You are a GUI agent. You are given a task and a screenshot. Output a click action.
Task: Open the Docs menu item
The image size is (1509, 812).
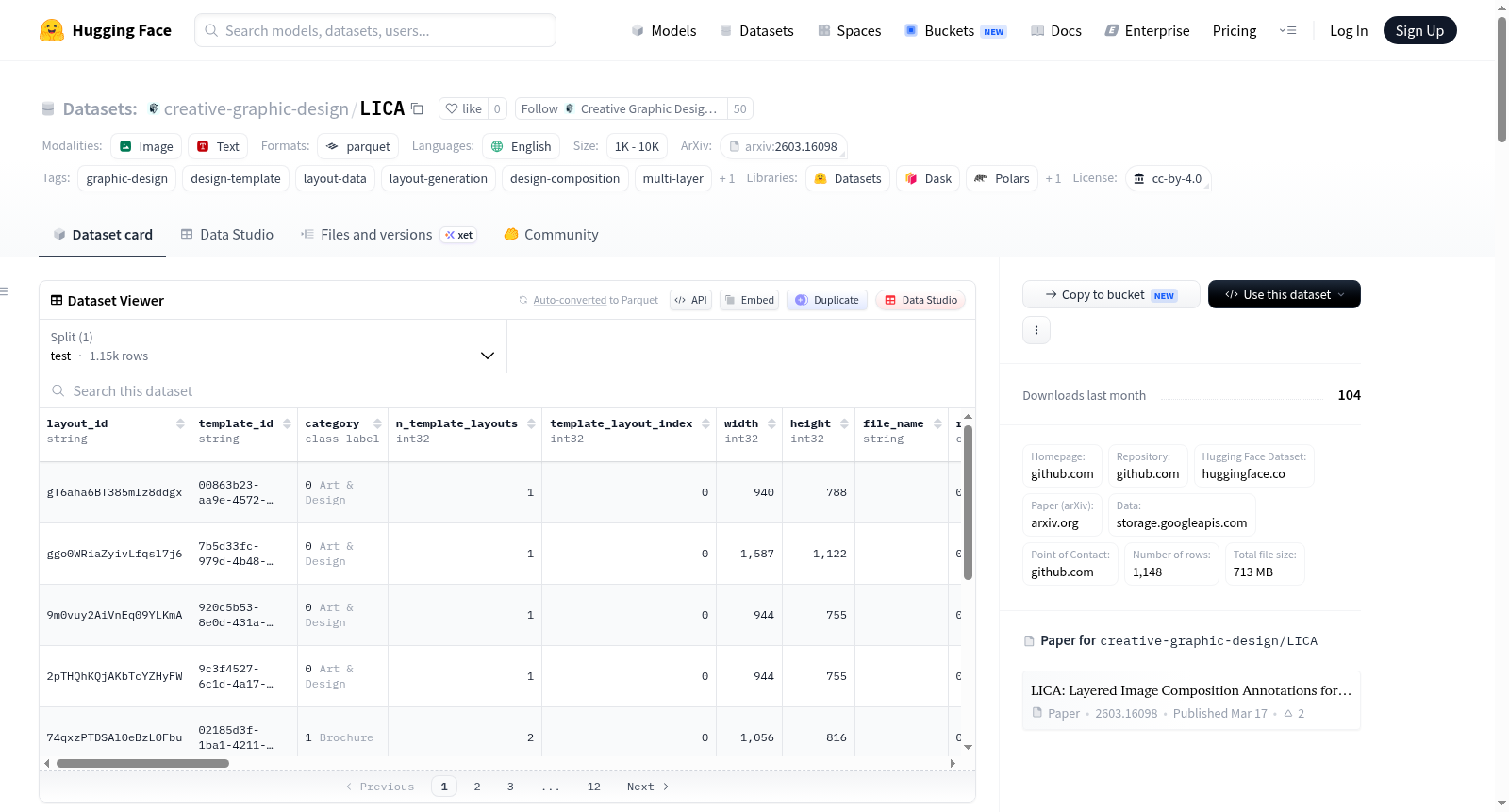(x=1056, y=30)
